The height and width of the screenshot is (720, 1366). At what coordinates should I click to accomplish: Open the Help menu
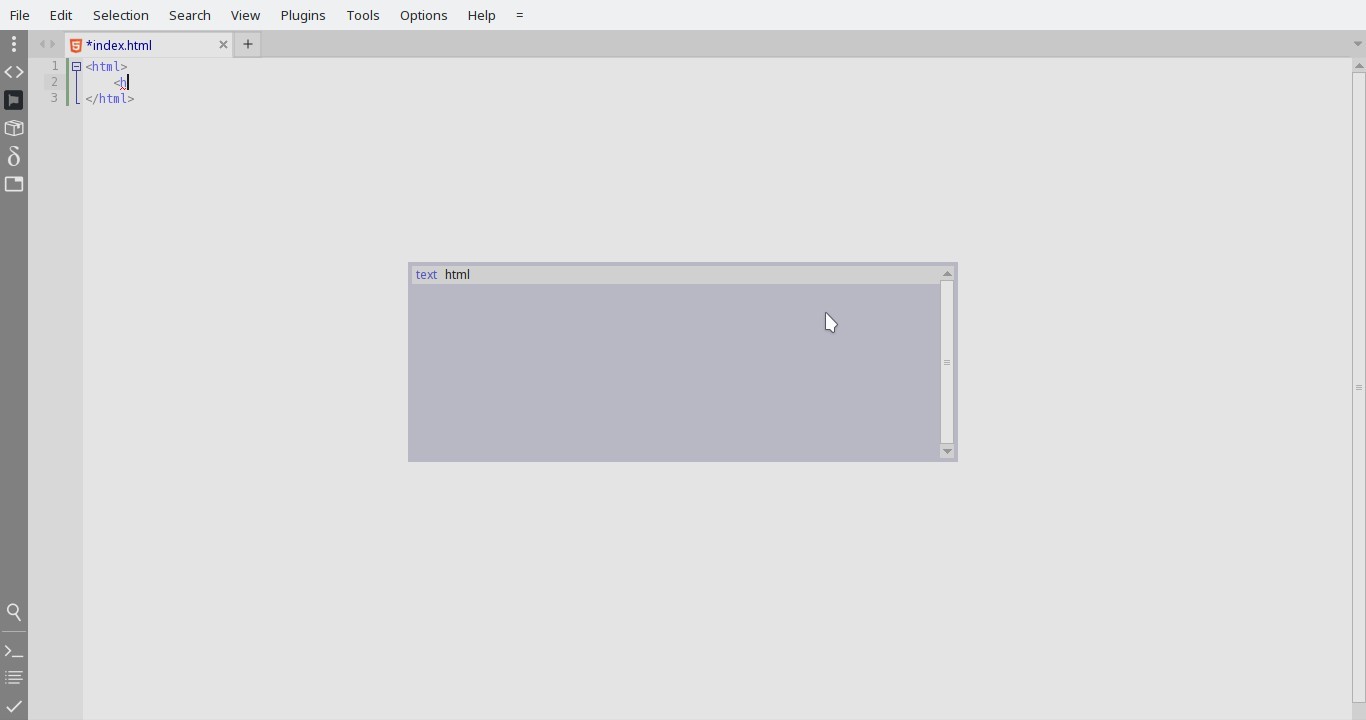tap(483, 15)
